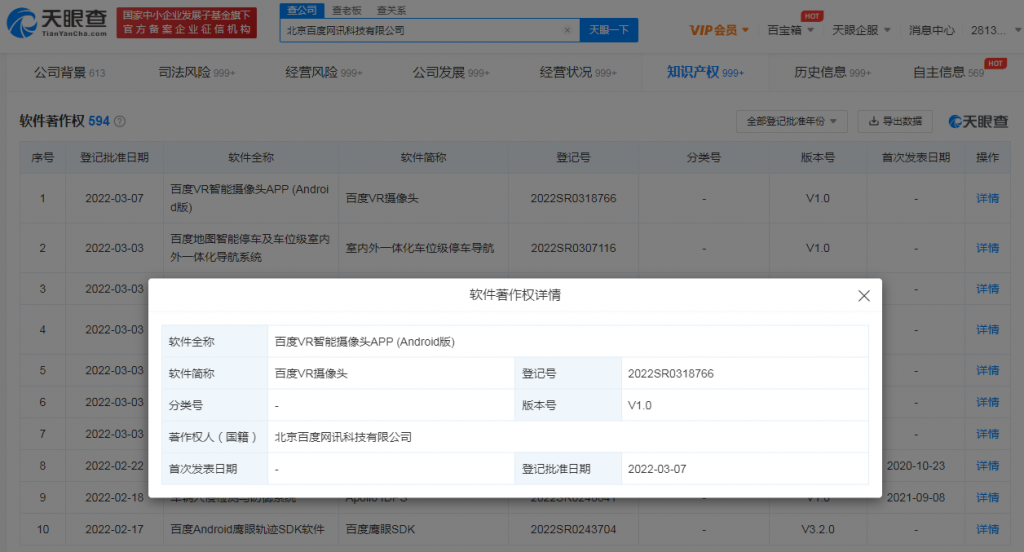Switch to the 公司背景 tab
The image size is (1024, 552).
point(69,73)
